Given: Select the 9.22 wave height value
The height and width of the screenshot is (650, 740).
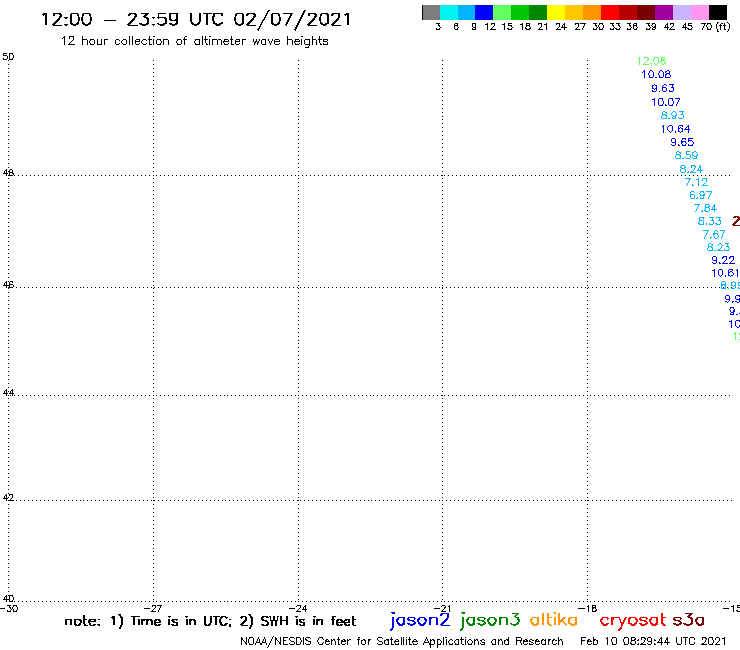Looking at the screenshot, I should click(723, 260).
